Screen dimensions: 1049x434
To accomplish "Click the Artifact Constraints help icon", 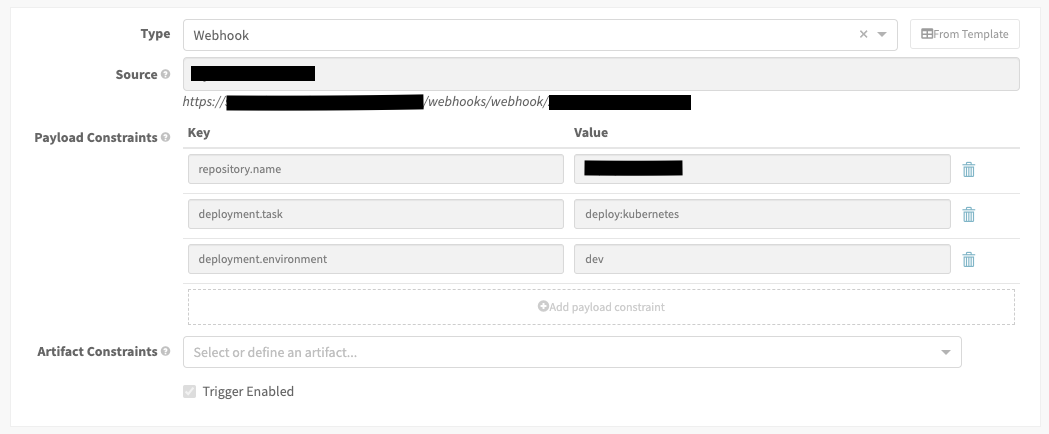I will pos(165,352).
